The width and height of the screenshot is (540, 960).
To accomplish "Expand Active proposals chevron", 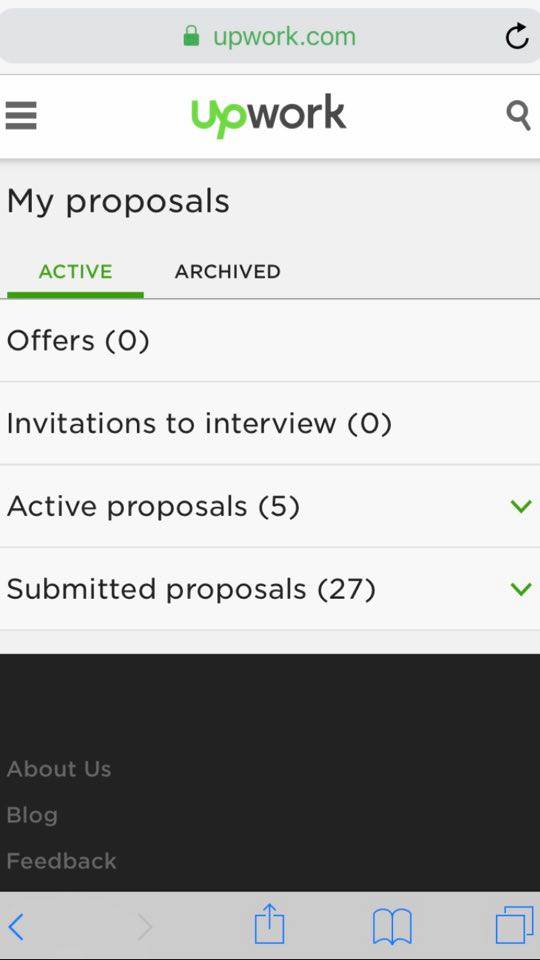I will pos(521,506).
